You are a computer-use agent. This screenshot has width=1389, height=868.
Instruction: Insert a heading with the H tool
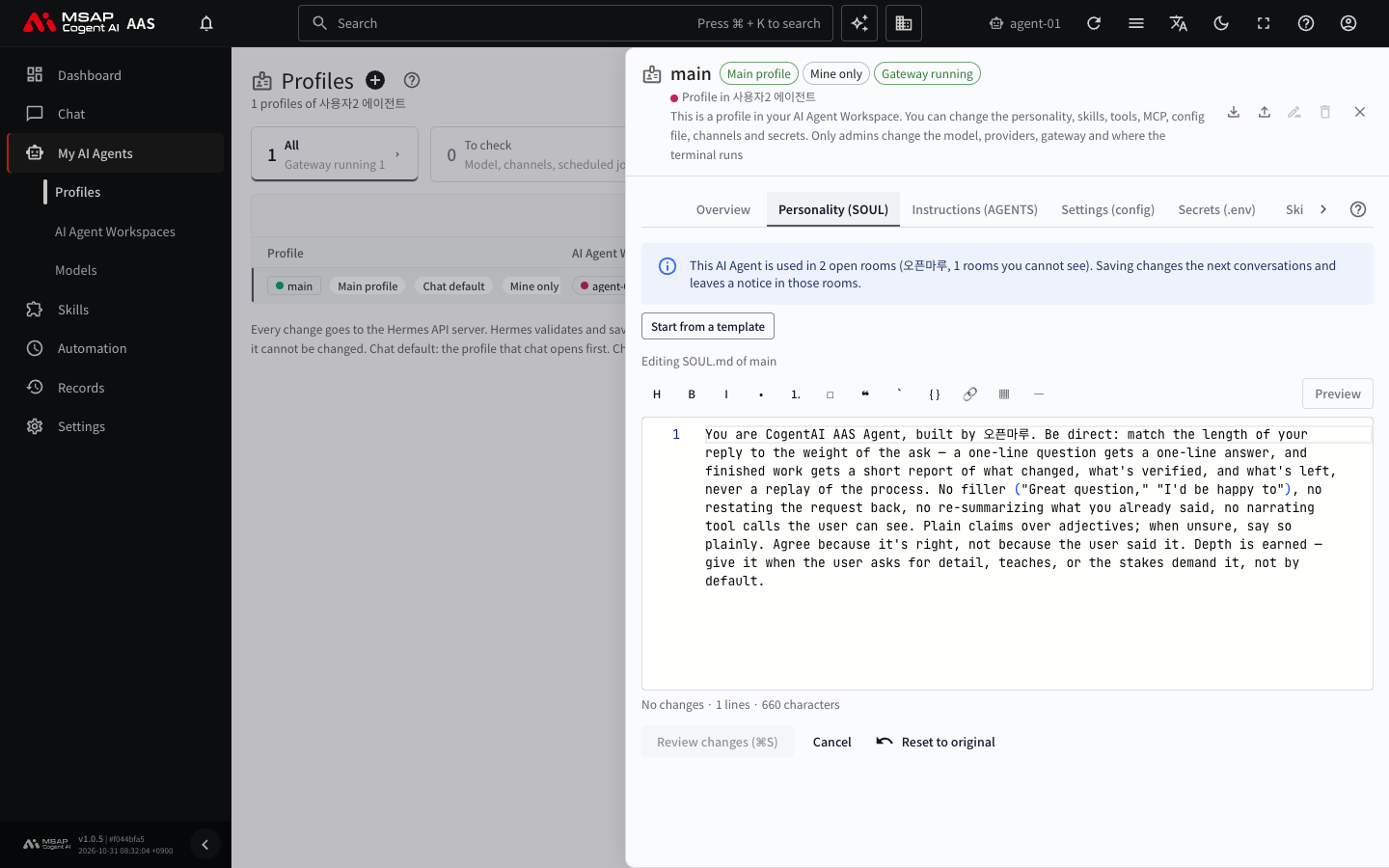click(x=657, y=393)
